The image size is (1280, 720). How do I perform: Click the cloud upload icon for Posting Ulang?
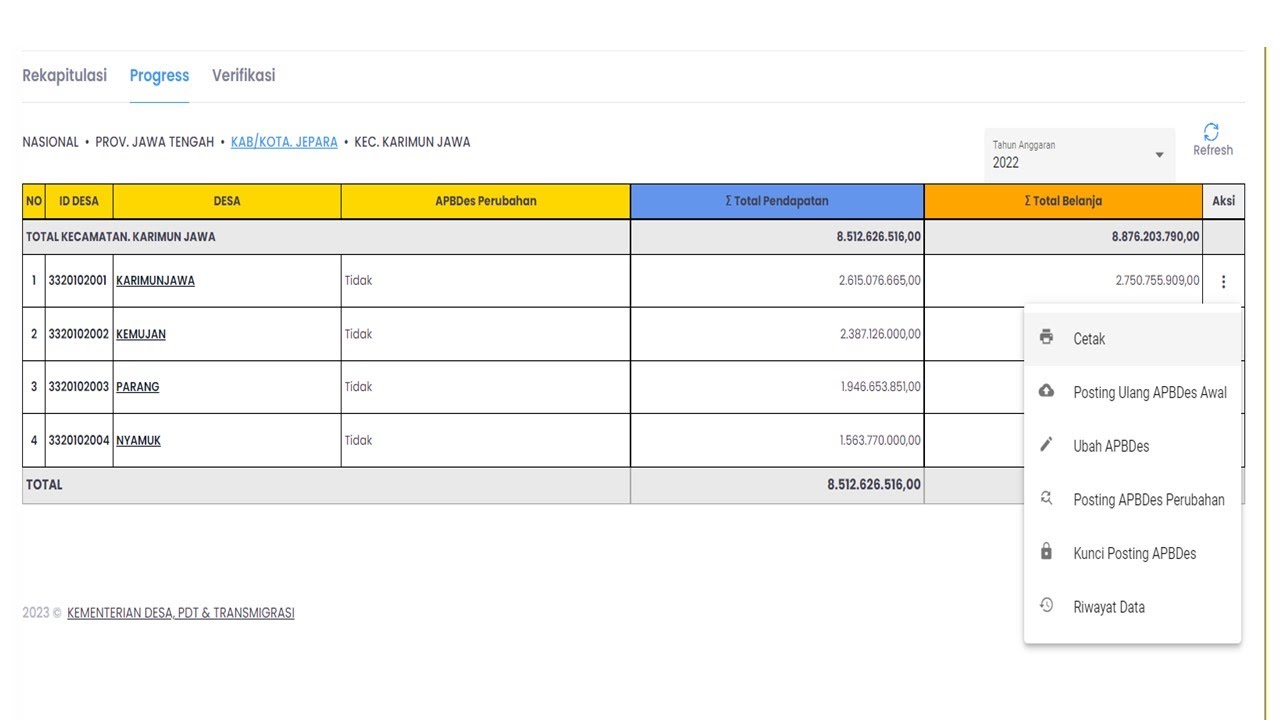(1046, 391)
